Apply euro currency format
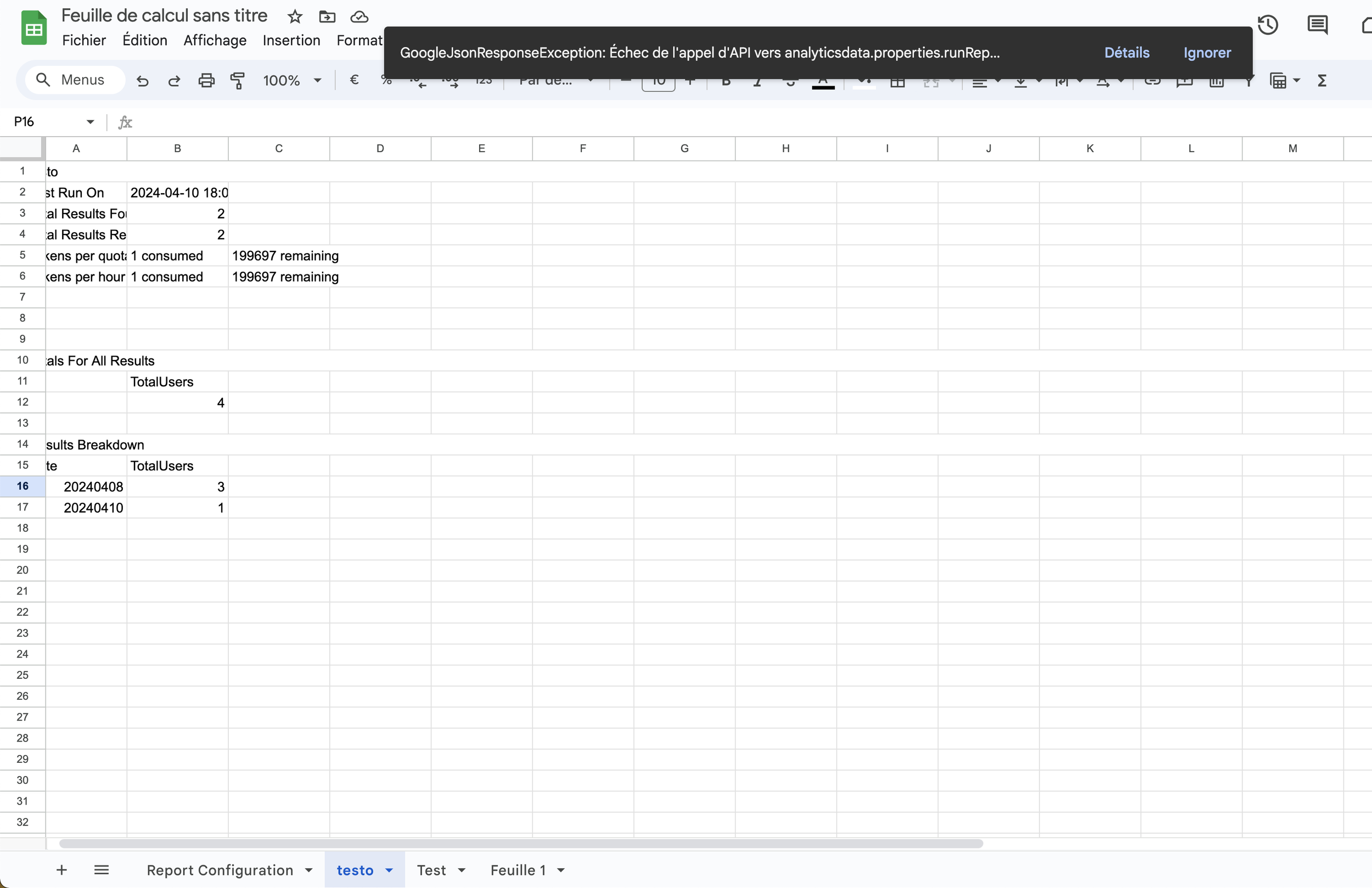 pyautogui.click(x=354, y=80)
